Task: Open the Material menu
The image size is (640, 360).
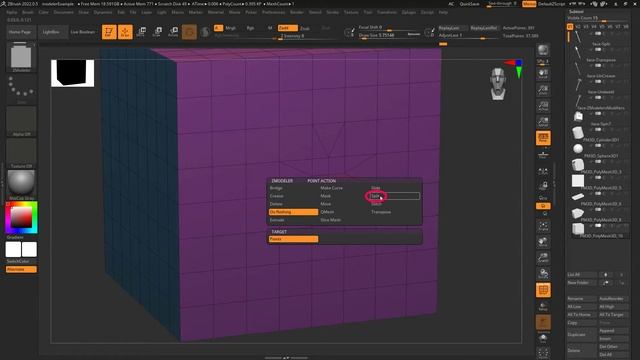Action: coord(216,12)
